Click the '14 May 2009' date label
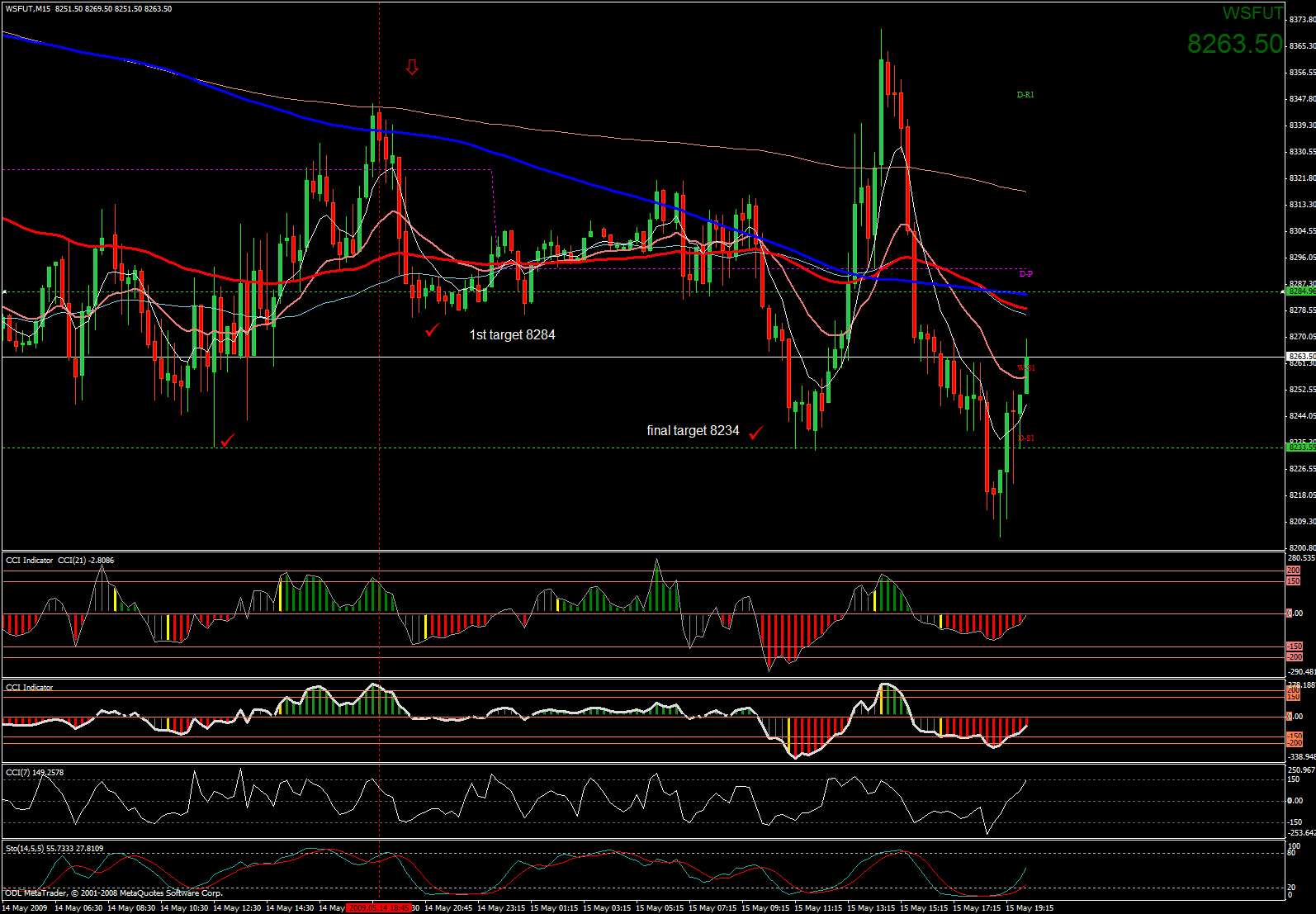Image resolution: width=1316 pixels, height=914 pixels. (25, 908)
